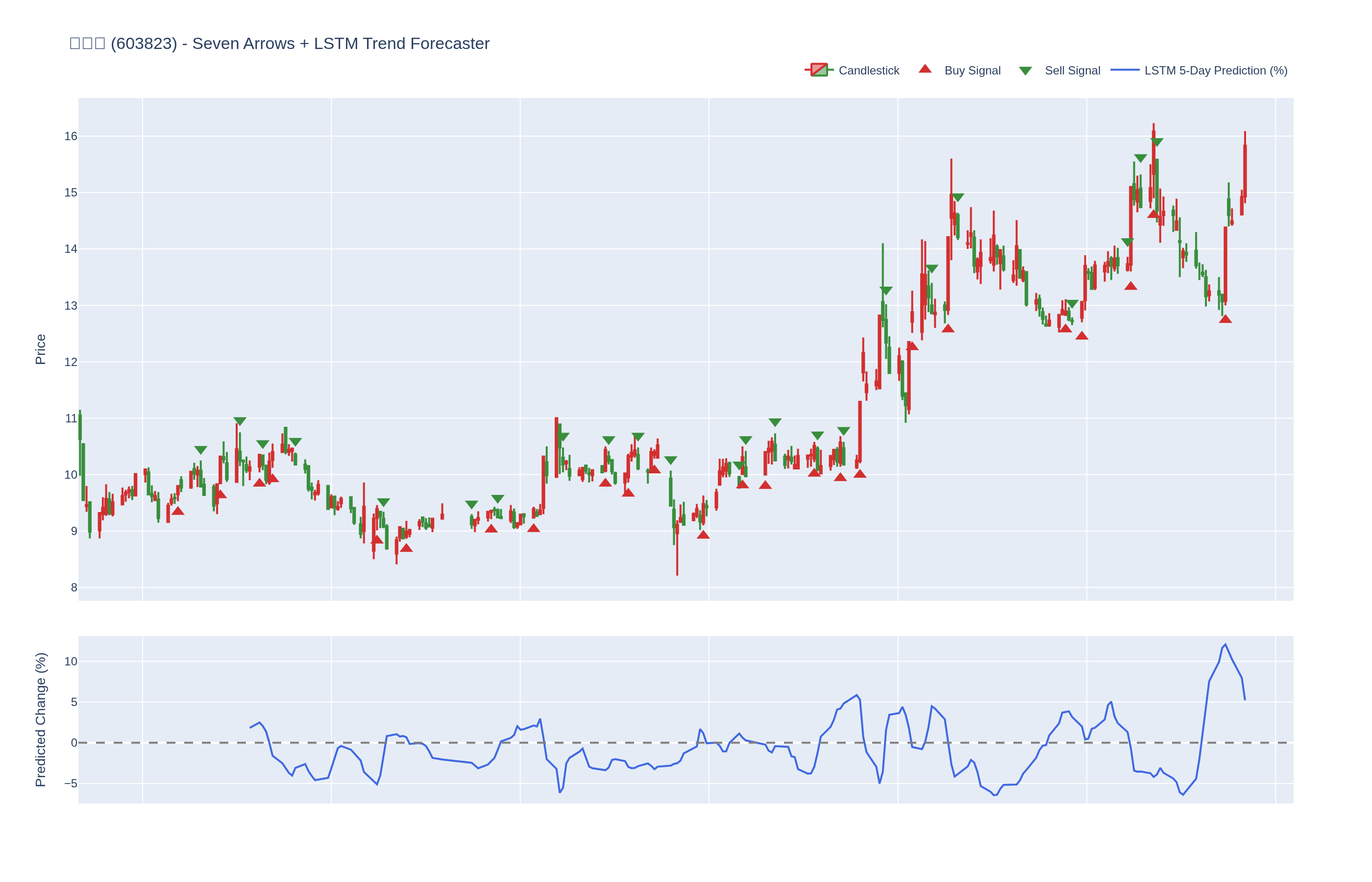Click the Candlestick legend icon
This screenshot has width=1372, height=882.
coord(819,71)
